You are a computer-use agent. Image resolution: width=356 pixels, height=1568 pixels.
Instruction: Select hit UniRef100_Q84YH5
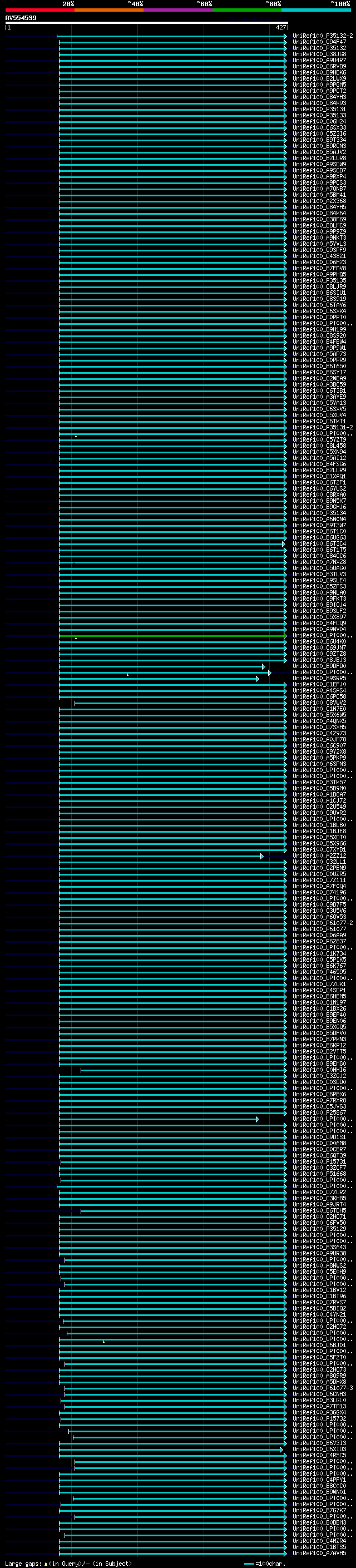tap(319, 207)
